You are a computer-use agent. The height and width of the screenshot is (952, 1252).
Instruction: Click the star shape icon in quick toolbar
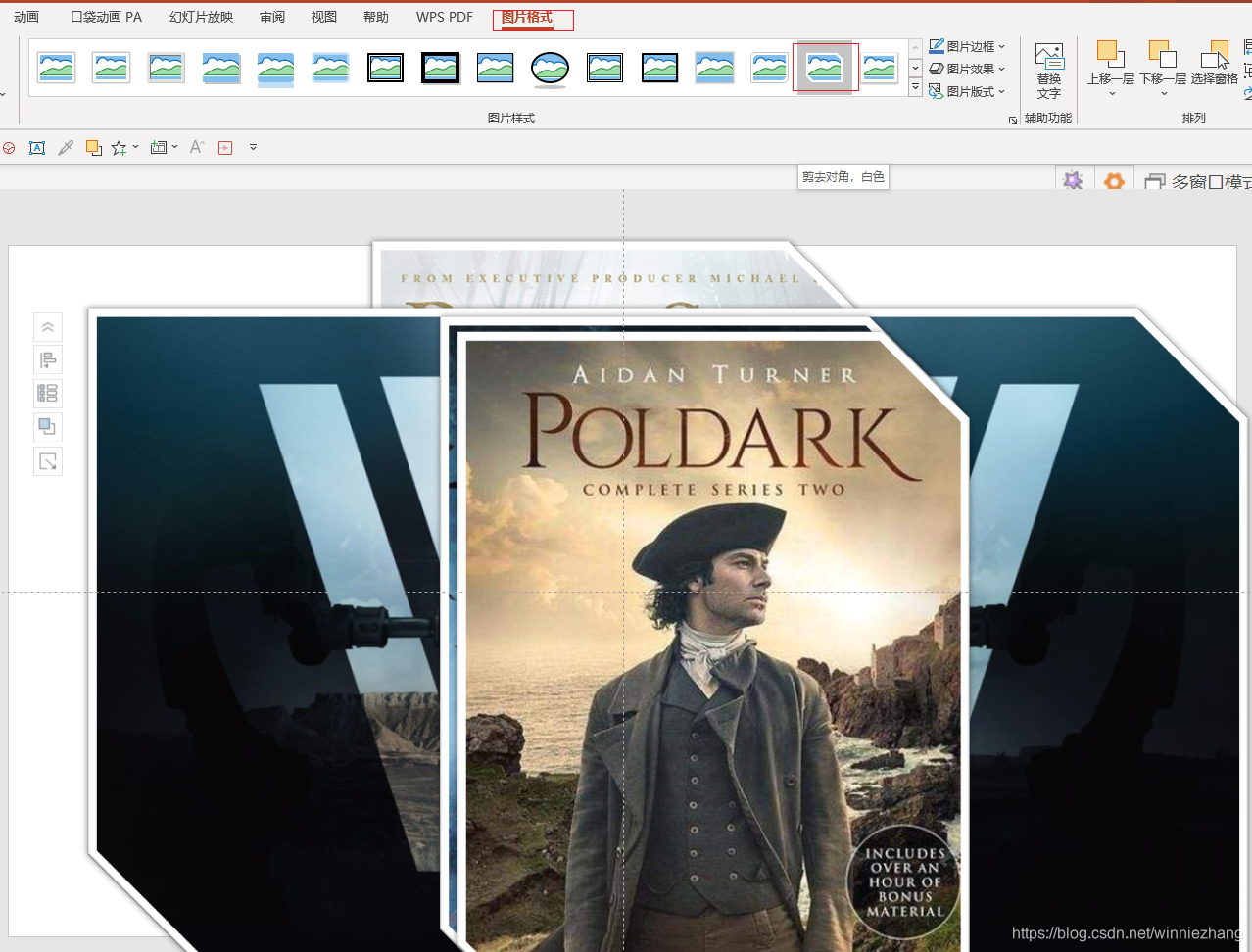[120, 148]
